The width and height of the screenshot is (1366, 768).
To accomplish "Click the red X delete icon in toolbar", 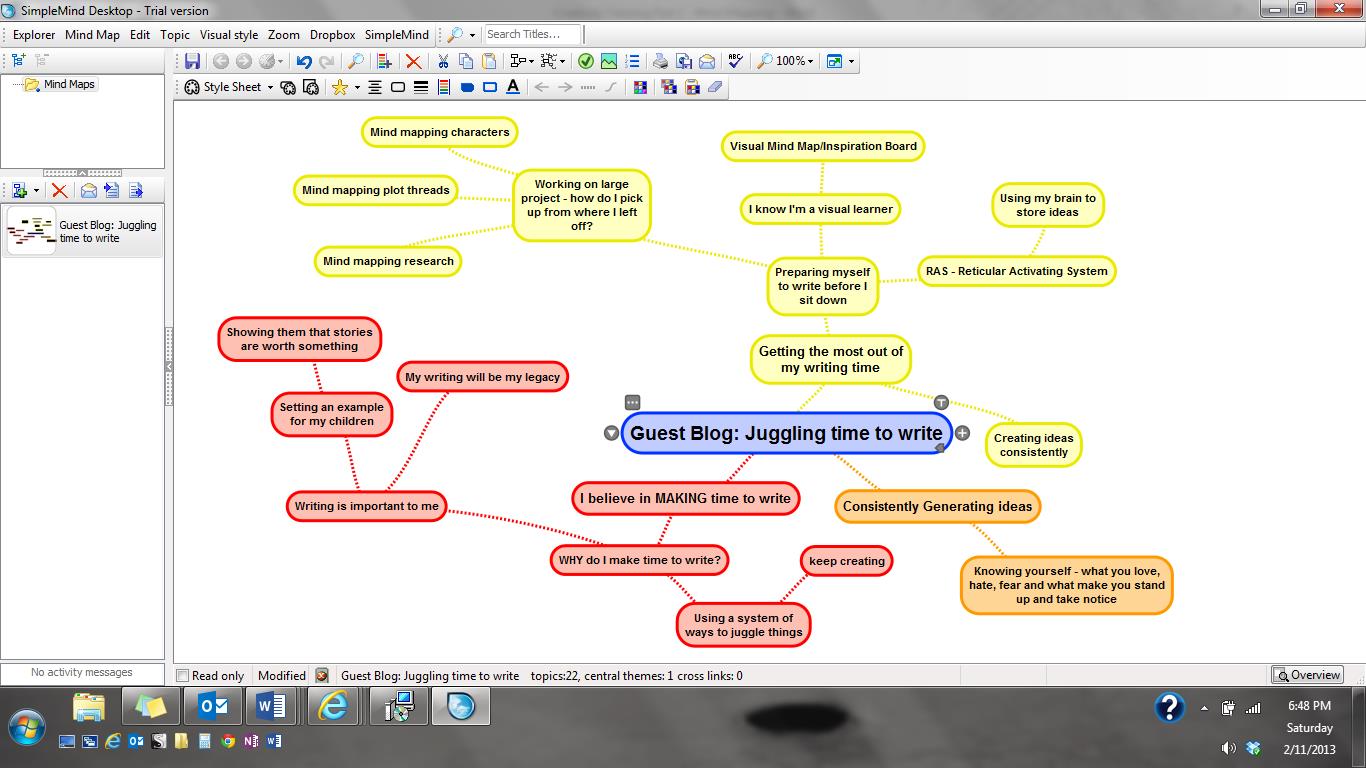I will (x=413, y=61).
